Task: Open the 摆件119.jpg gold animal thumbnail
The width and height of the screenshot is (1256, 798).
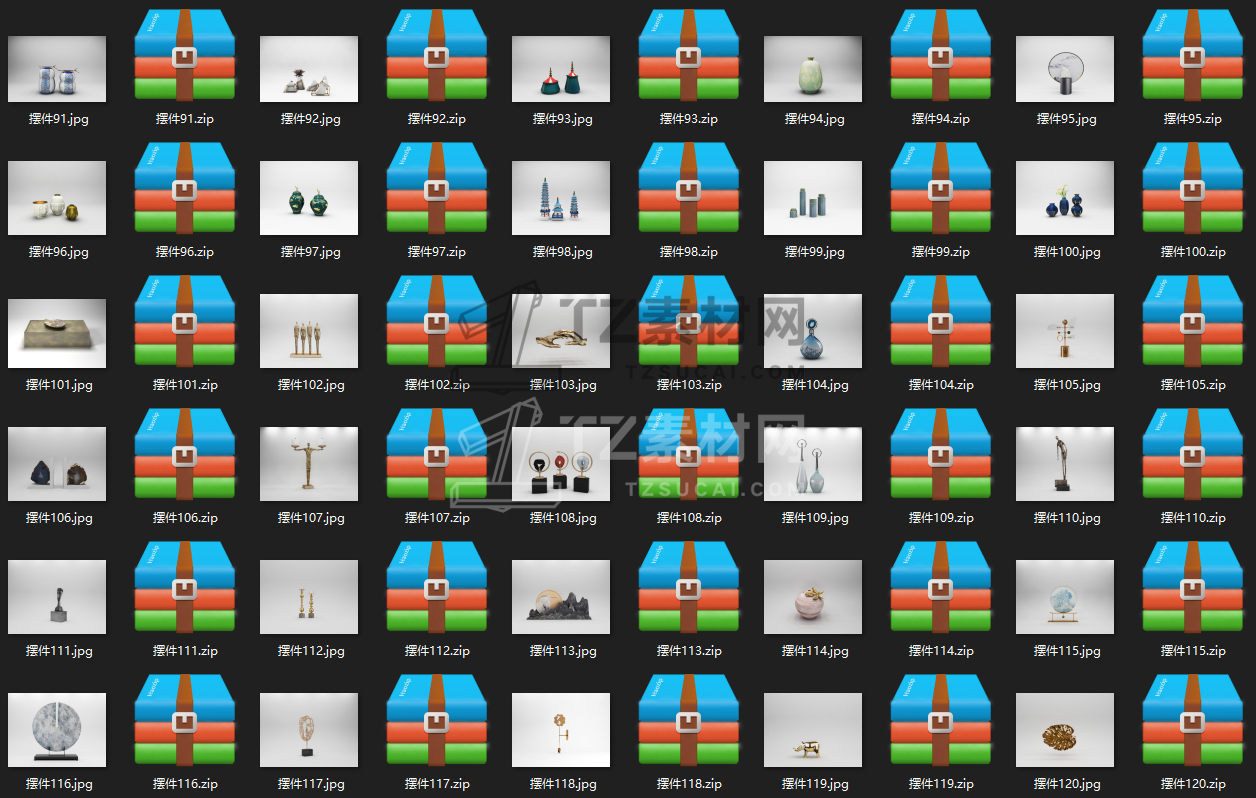Action: [x=813, y=730]
